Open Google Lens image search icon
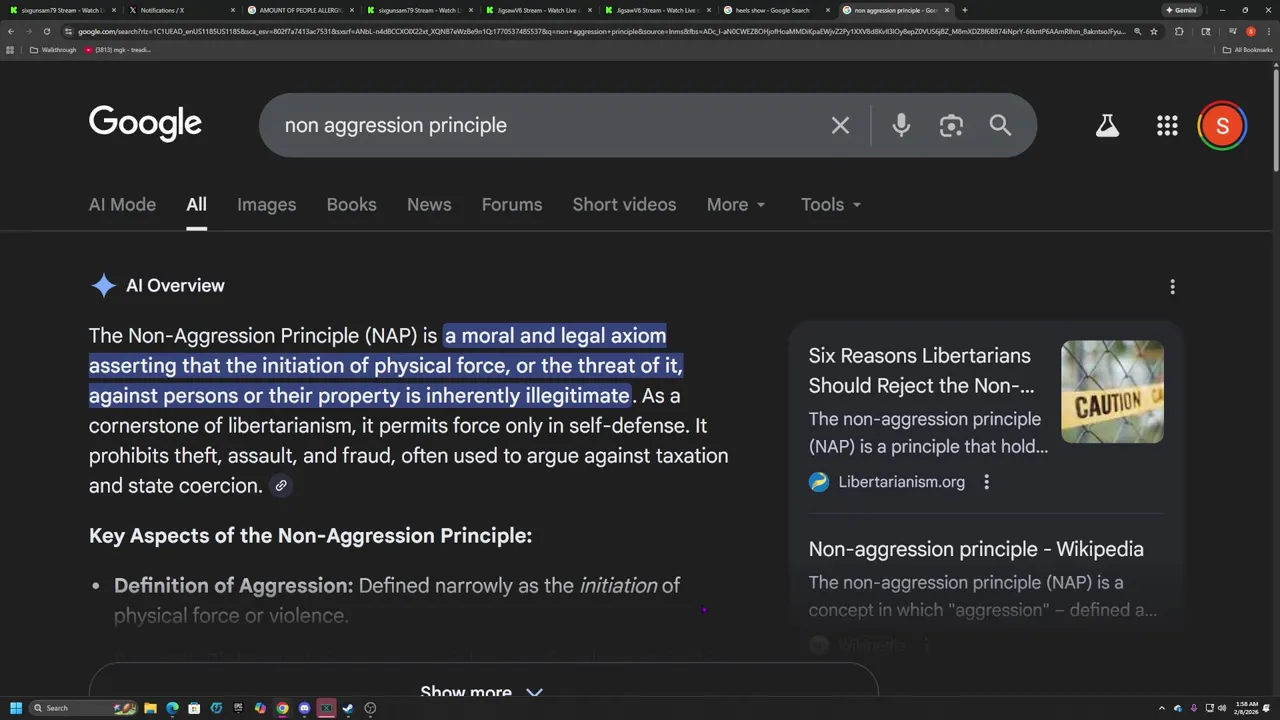Screen dimensions: 1280x720 951,125
